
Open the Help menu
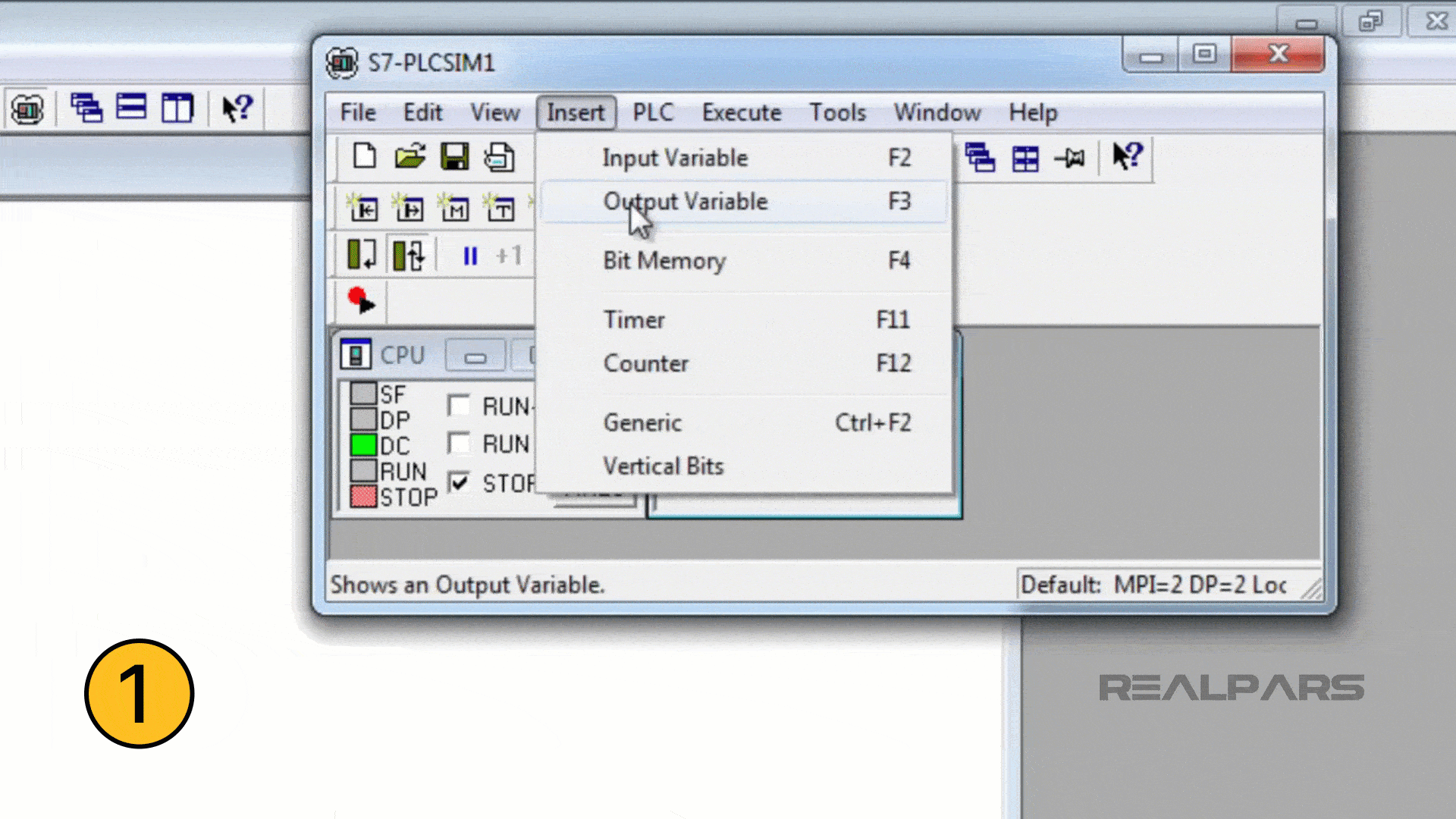pyautogui.click(x=1033, y=113)
